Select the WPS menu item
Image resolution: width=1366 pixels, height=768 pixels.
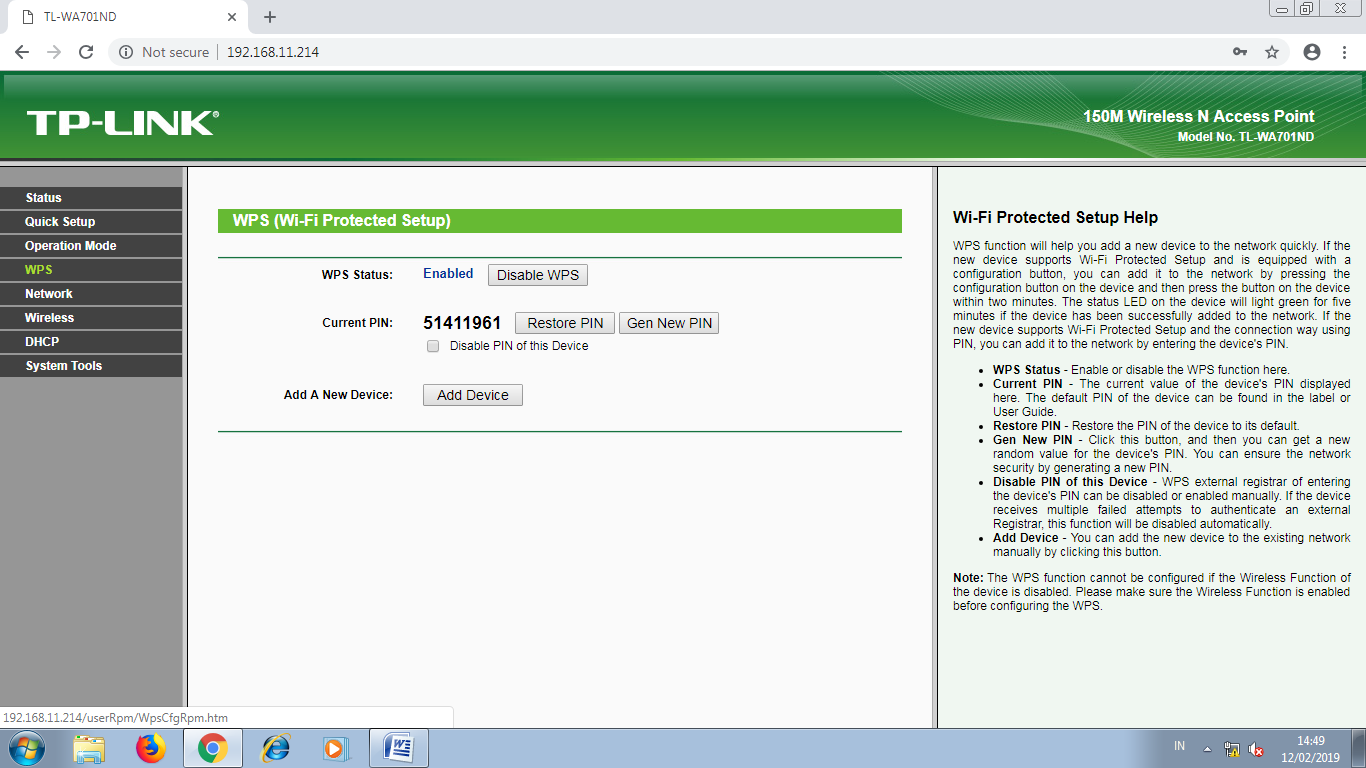[91, 270]
